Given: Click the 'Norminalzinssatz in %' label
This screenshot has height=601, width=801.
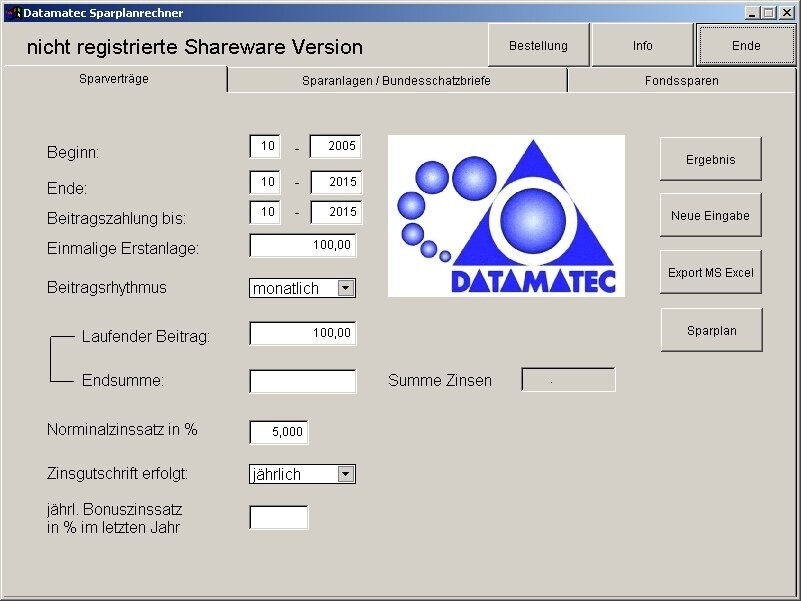Looking at the screenshot, I should tap(122, 429).
